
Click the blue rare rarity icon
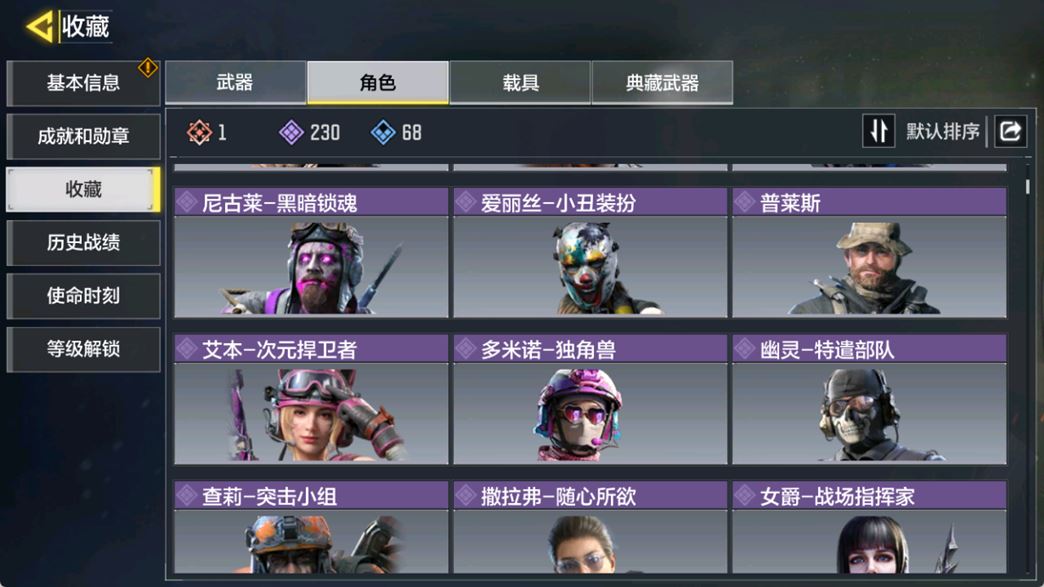[x=383, y=132]
